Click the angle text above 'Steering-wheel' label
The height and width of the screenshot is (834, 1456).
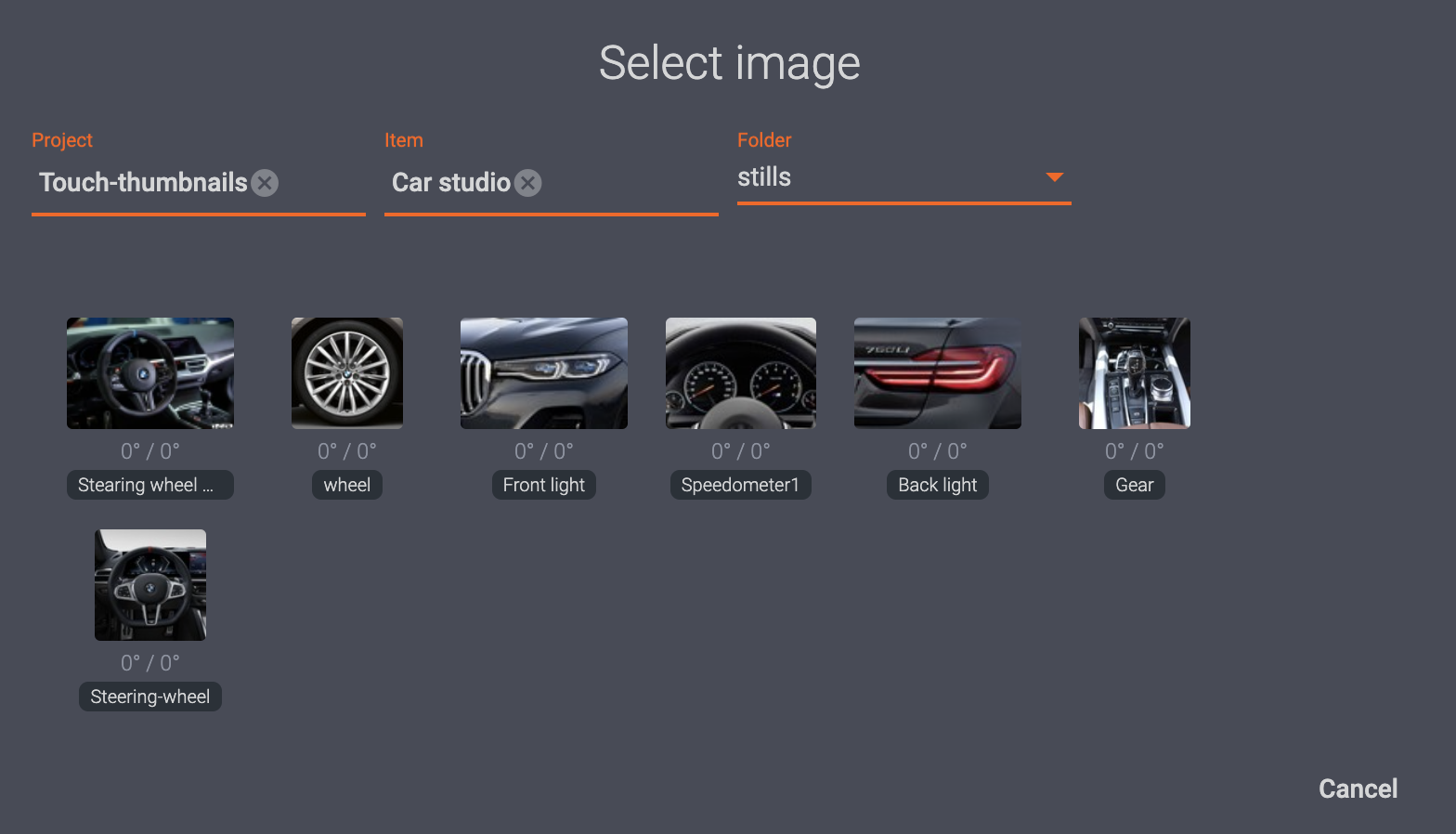coord(150,663)
